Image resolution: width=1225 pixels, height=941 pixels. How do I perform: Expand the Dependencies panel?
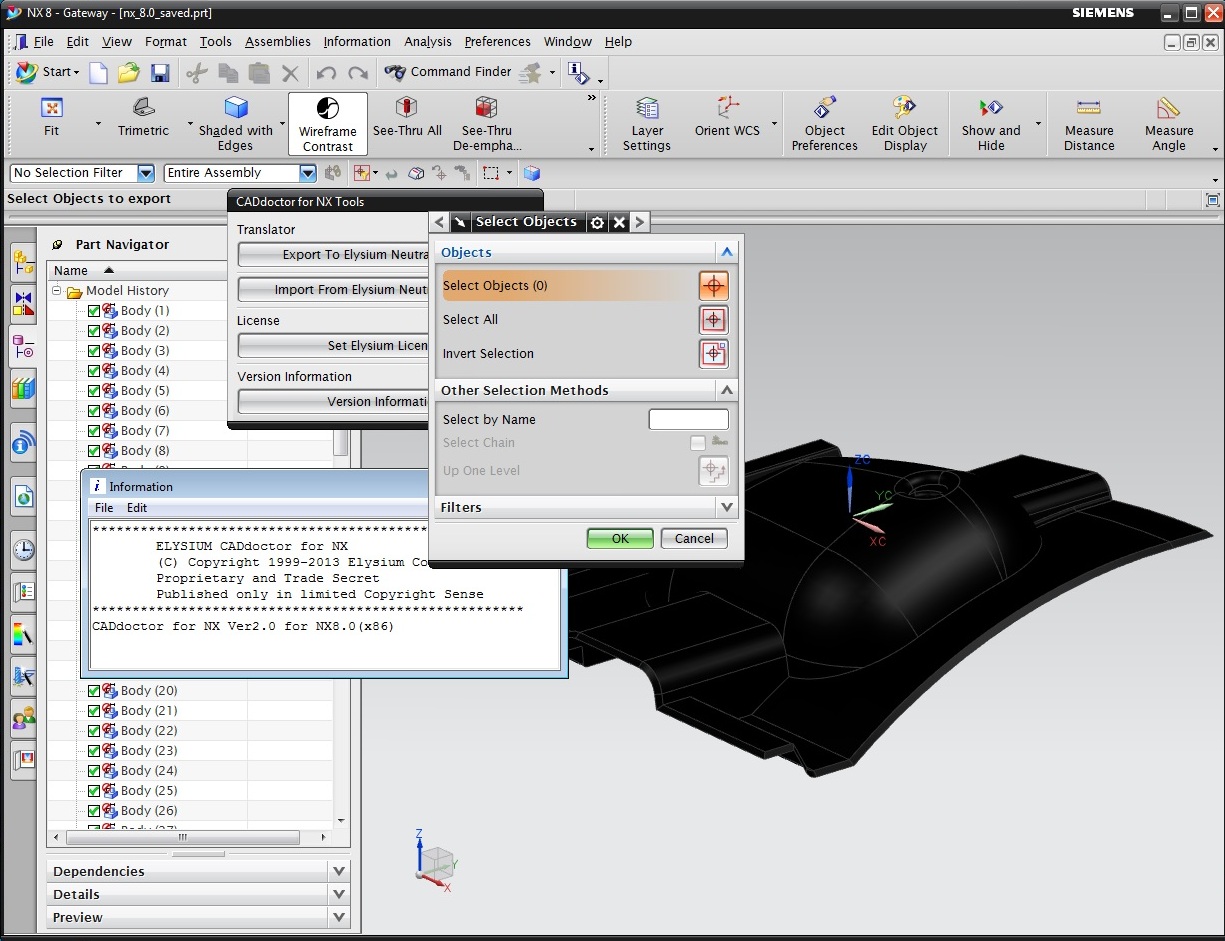(x=339, y=871)
